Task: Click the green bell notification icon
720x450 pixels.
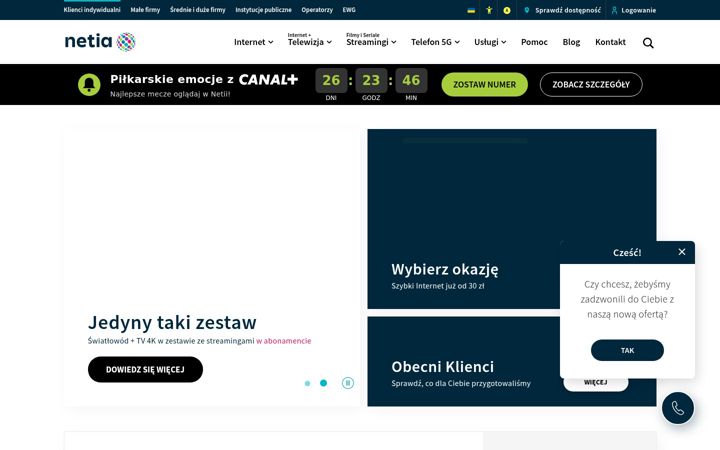Action: coord(89,84)
